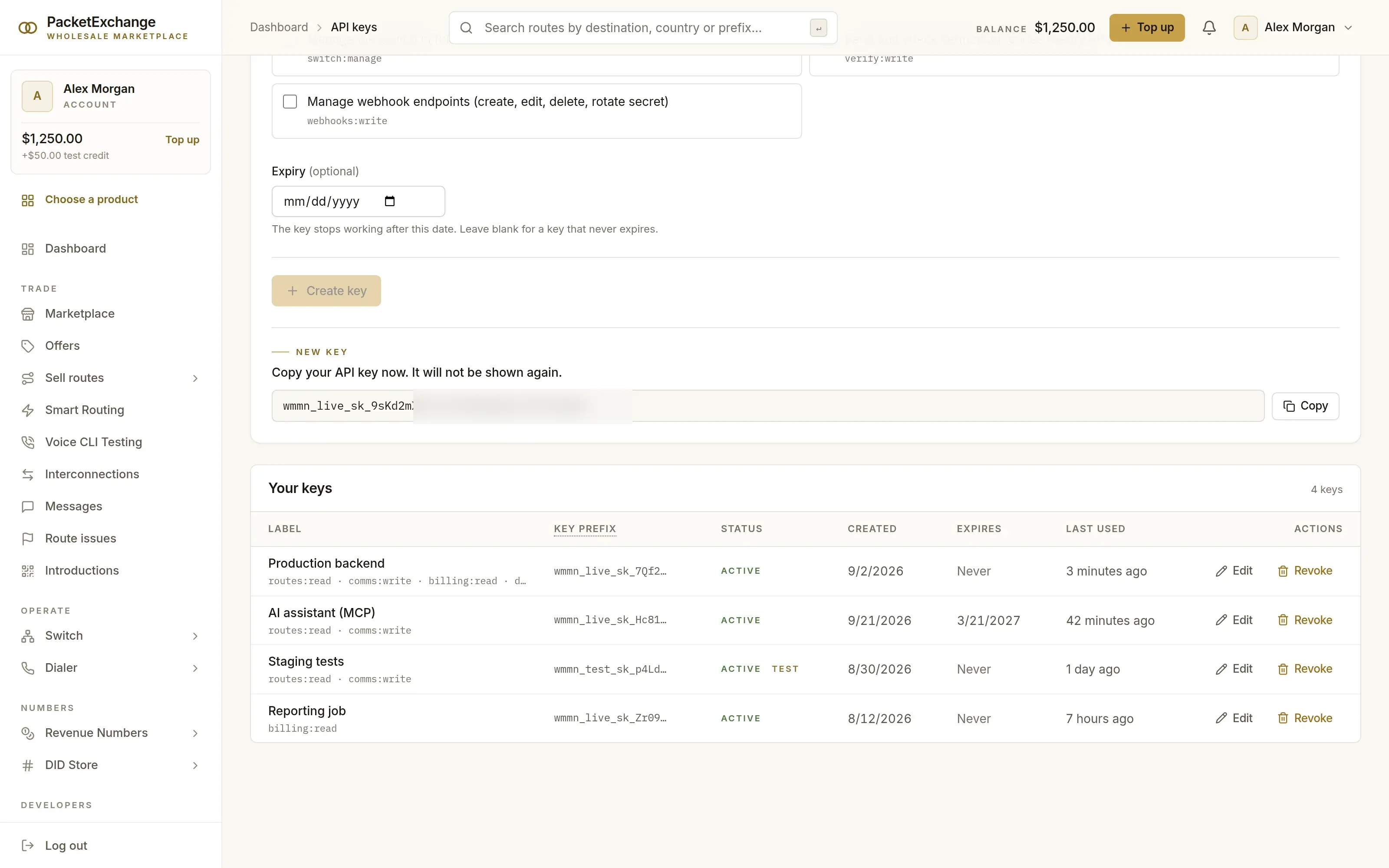Screen dimensions: 1389x868
Task: Edit the Production backend key
Action: [1234, 571]
